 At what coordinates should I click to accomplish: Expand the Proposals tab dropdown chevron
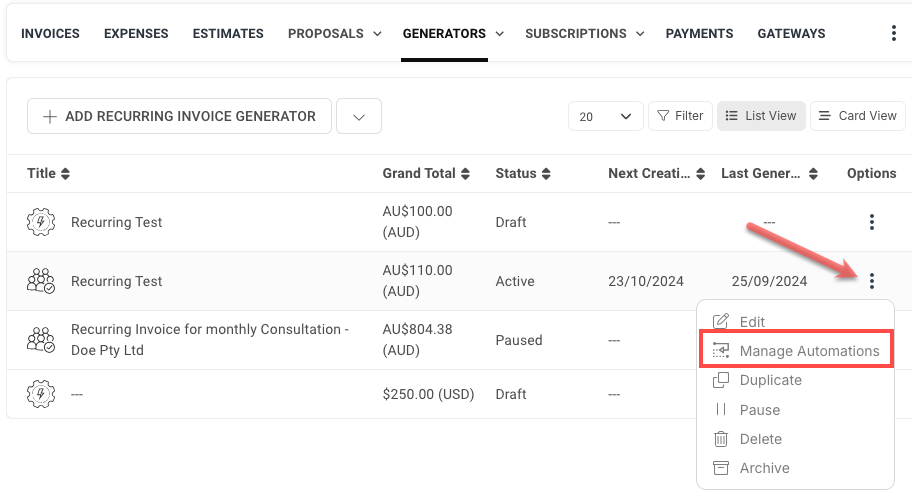(x=377, y=34)
